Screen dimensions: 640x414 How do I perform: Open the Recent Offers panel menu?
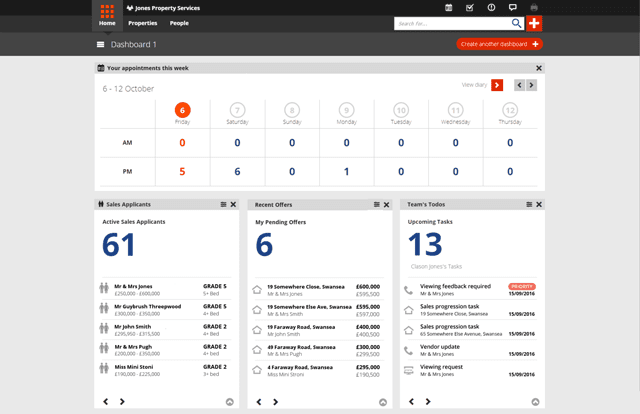pos(376,204)
